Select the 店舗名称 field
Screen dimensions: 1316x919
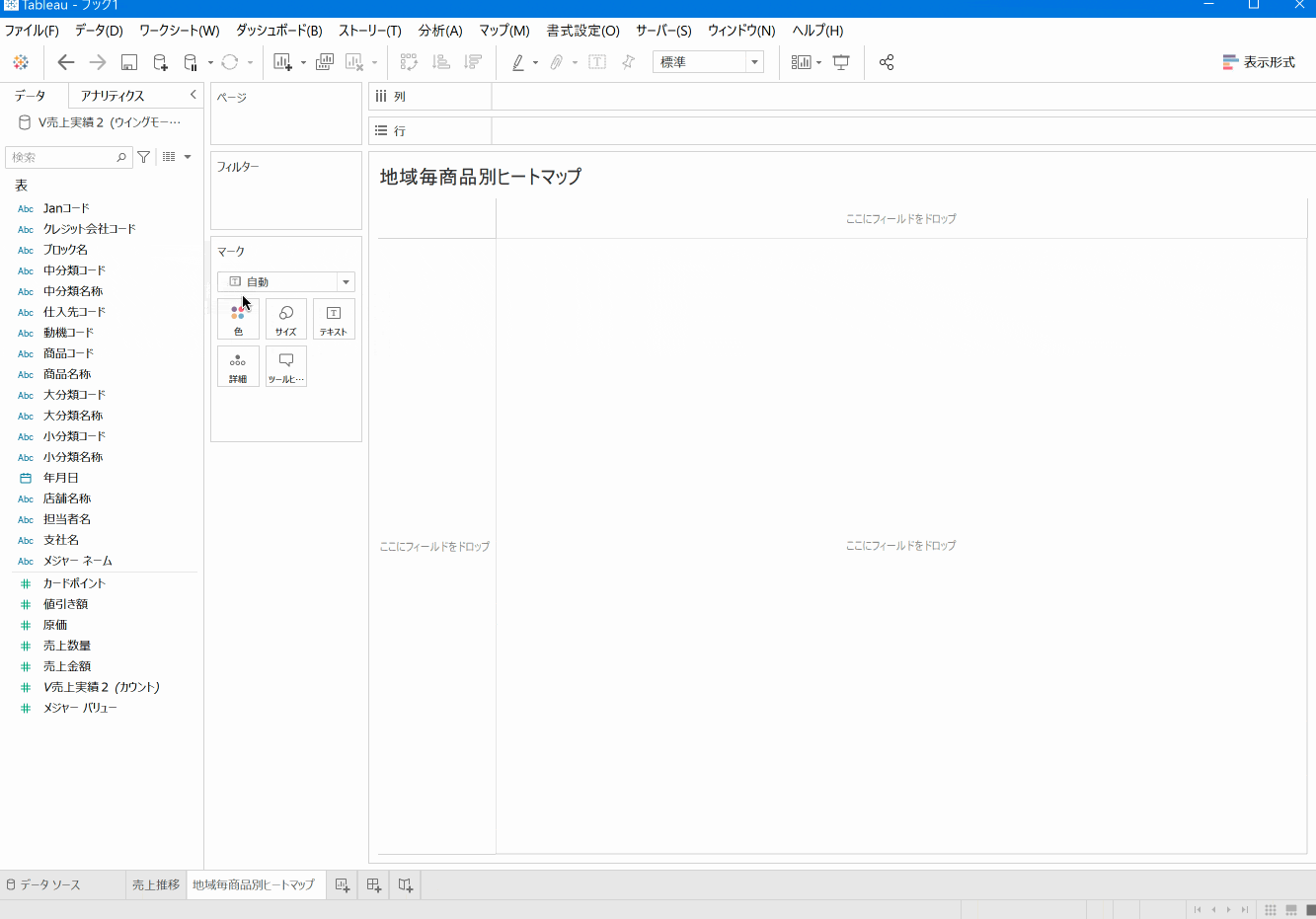click(x=67, y=498)
